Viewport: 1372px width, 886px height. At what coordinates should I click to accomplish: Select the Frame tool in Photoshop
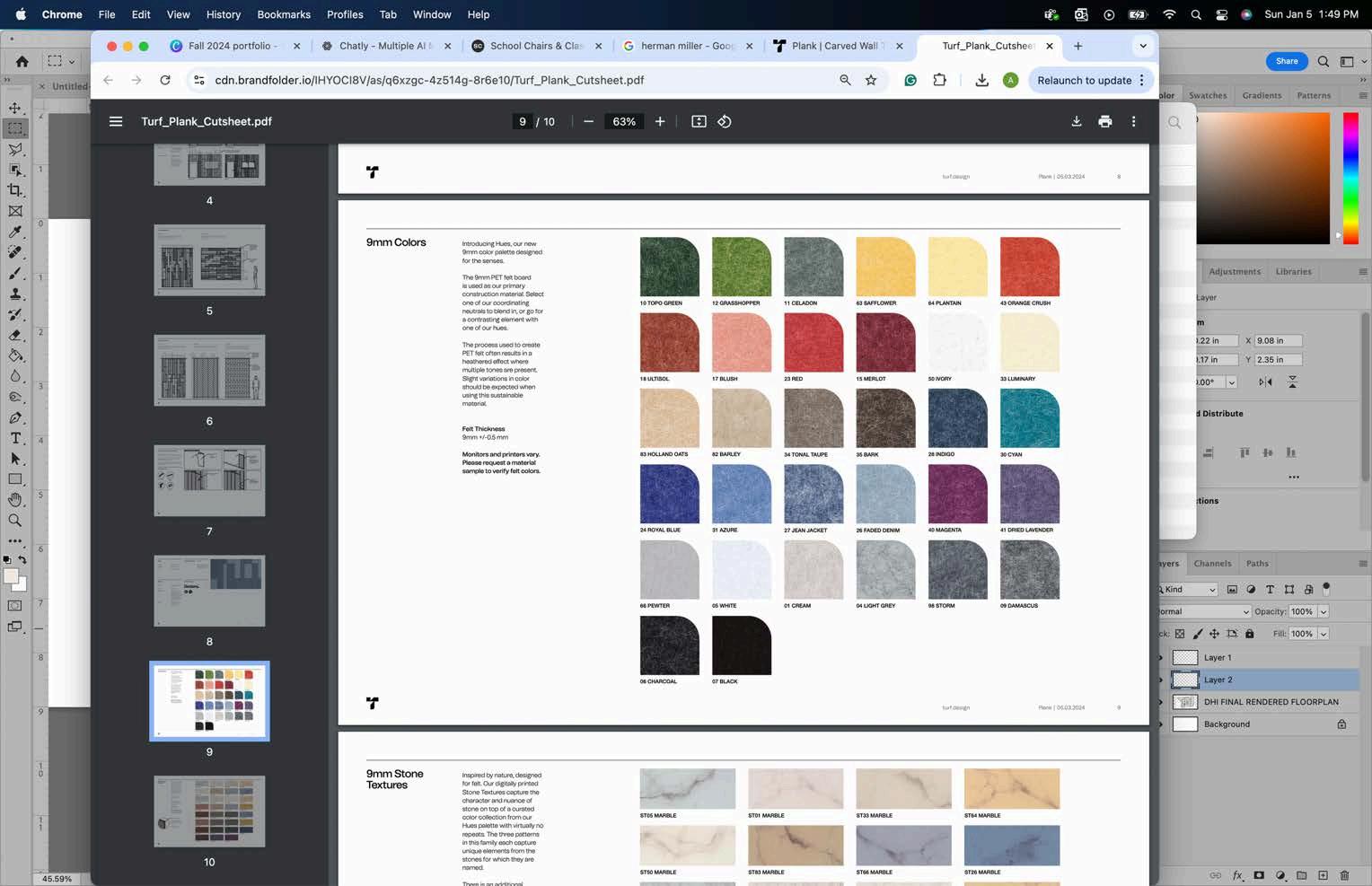pyautogui.click(x=15, y=211)
